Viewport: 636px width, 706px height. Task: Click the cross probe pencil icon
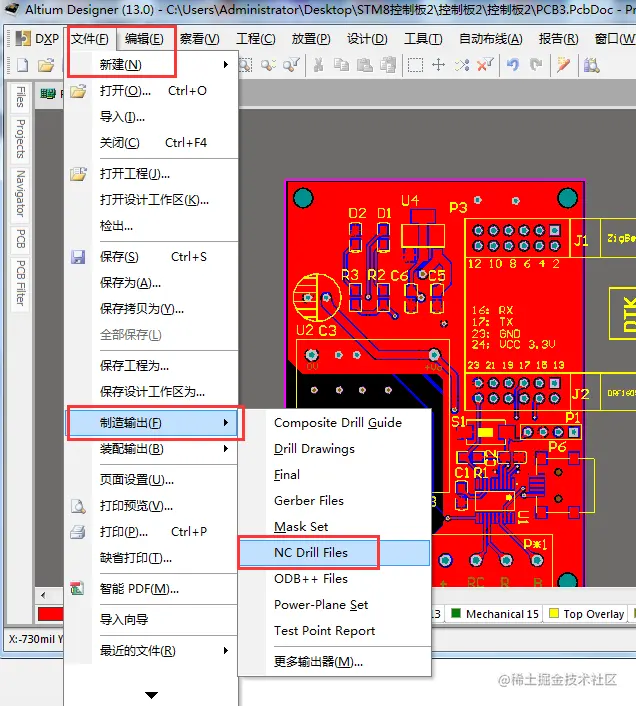pyautogui.click(x=563, y=65)
